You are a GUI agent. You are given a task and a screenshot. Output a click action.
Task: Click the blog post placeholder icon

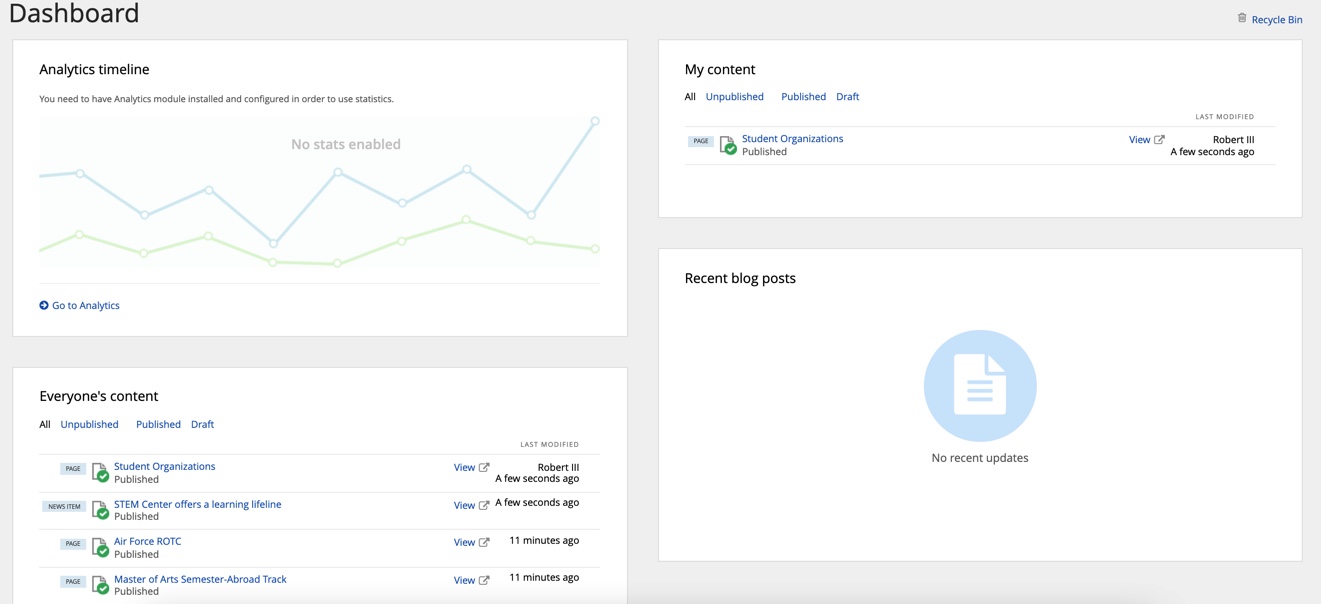[x=980, y=387]
